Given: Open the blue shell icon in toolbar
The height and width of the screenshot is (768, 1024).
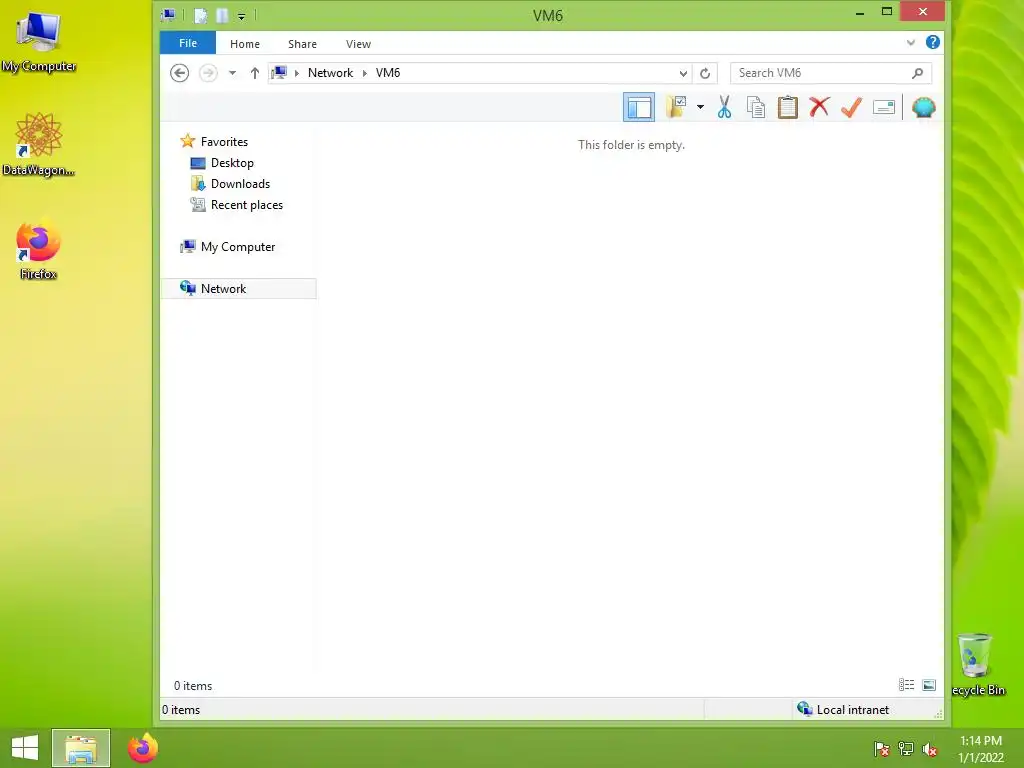Looking at the screenshot, I should click(923, 107).
